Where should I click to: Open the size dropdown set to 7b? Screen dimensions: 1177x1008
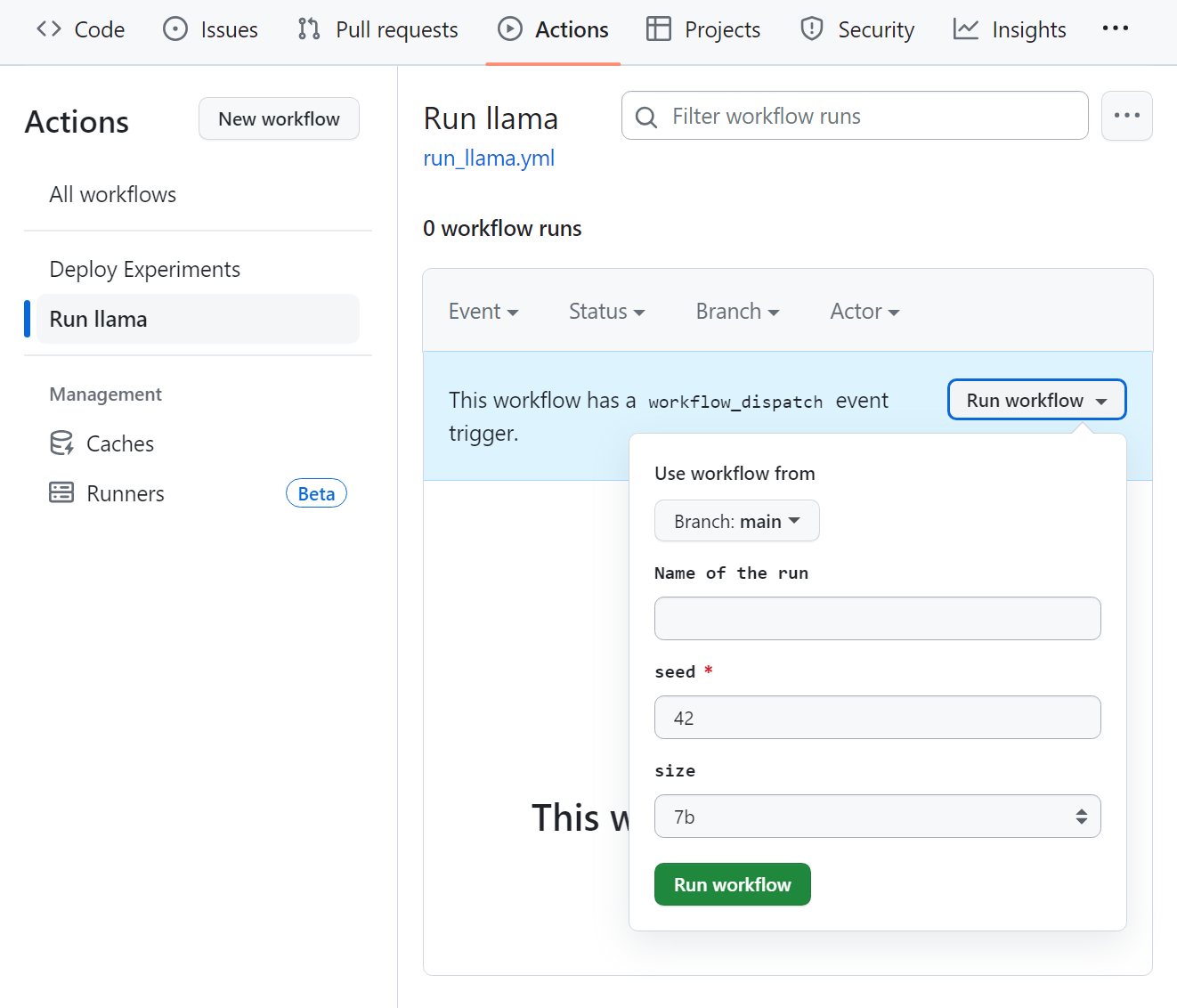pos(878,816)
